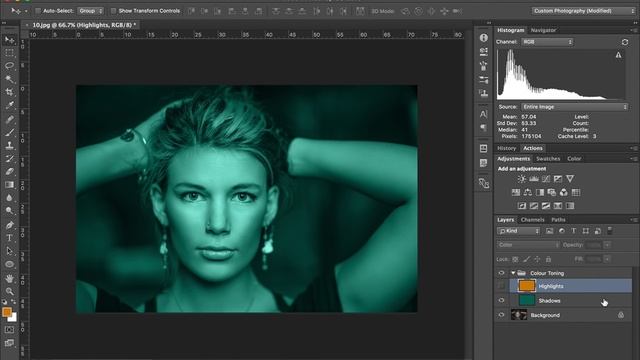Image resolution: width=640 pixels, height=360 pixels.
Task: Switch to the Channels tab
Action: [532, 220]
